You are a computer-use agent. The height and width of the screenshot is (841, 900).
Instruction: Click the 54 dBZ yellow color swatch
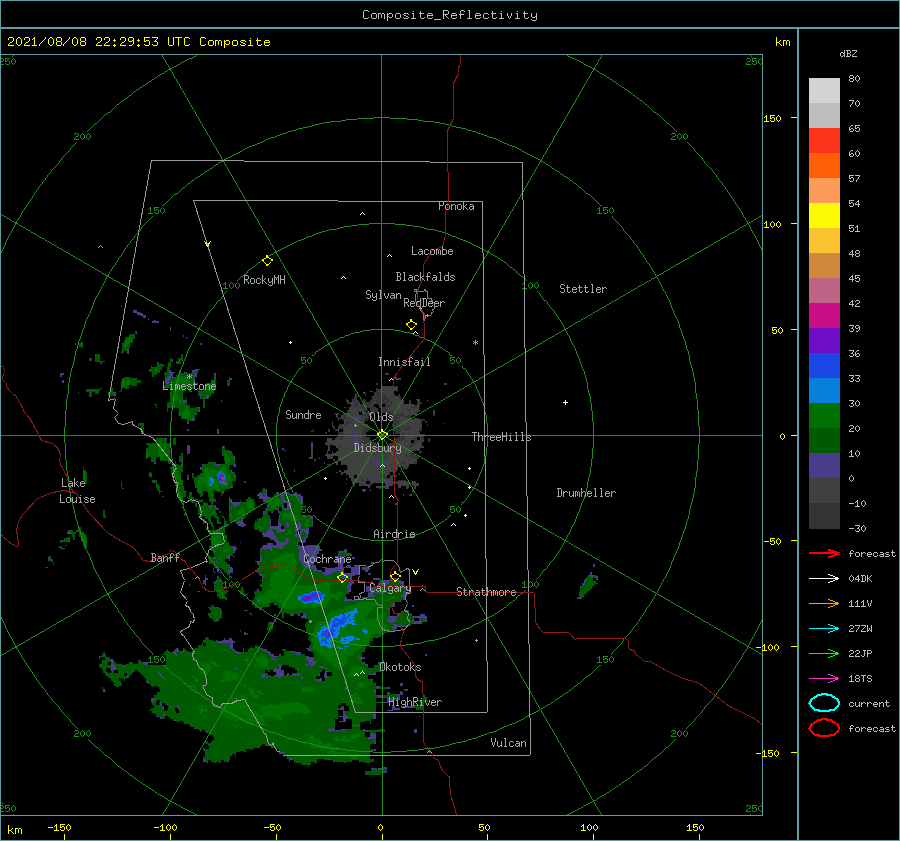click(824, 215)
